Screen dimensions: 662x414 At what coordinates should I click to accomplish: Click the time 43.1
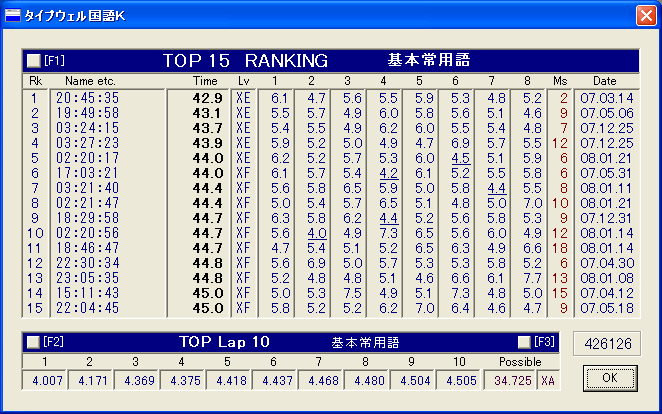pyautogui.click(x=207, y=113)
